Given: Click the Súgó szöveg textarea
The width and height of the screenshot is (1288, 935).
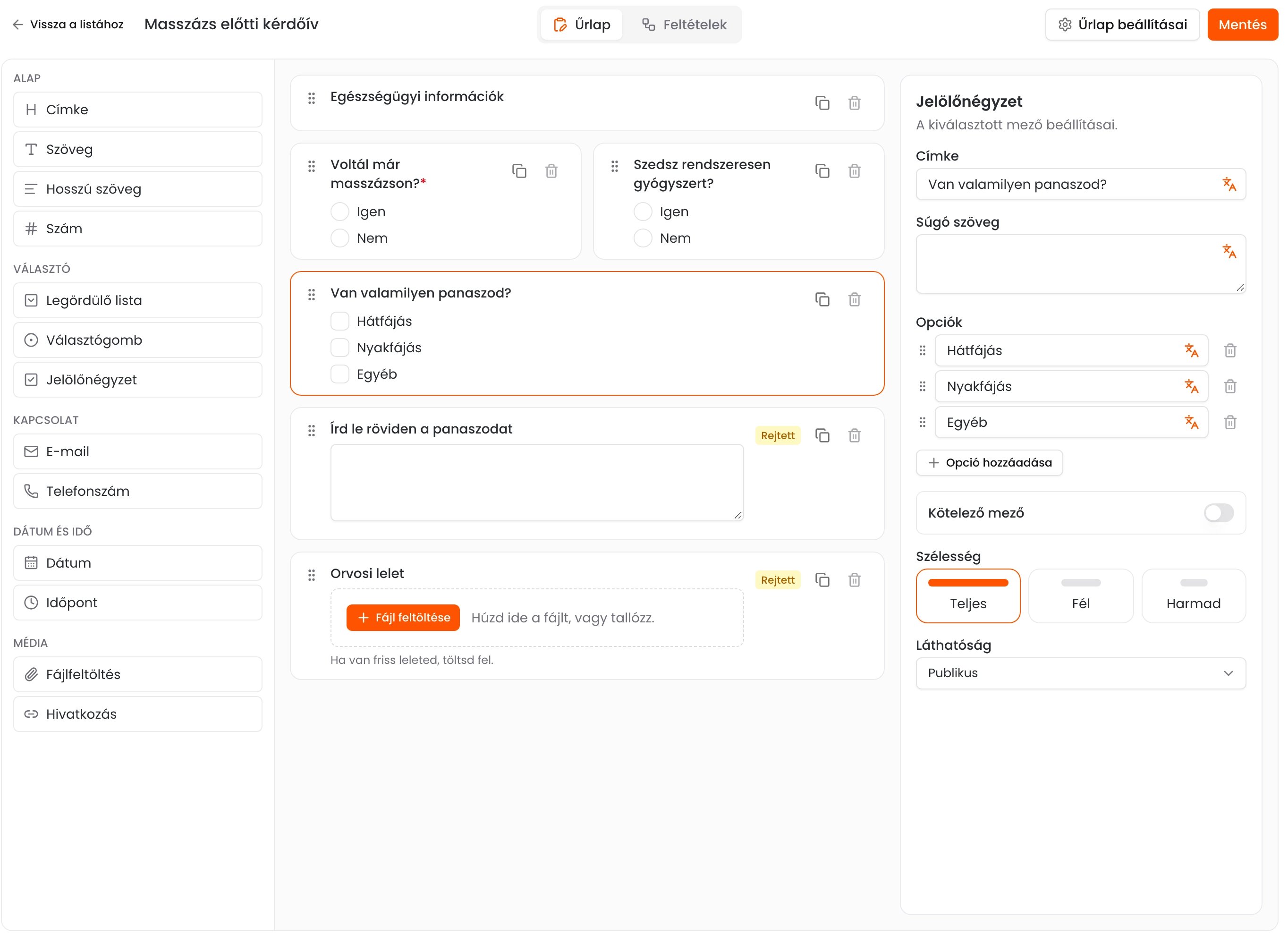Looking at the screenshot, I should click(x=1081, y=264).
